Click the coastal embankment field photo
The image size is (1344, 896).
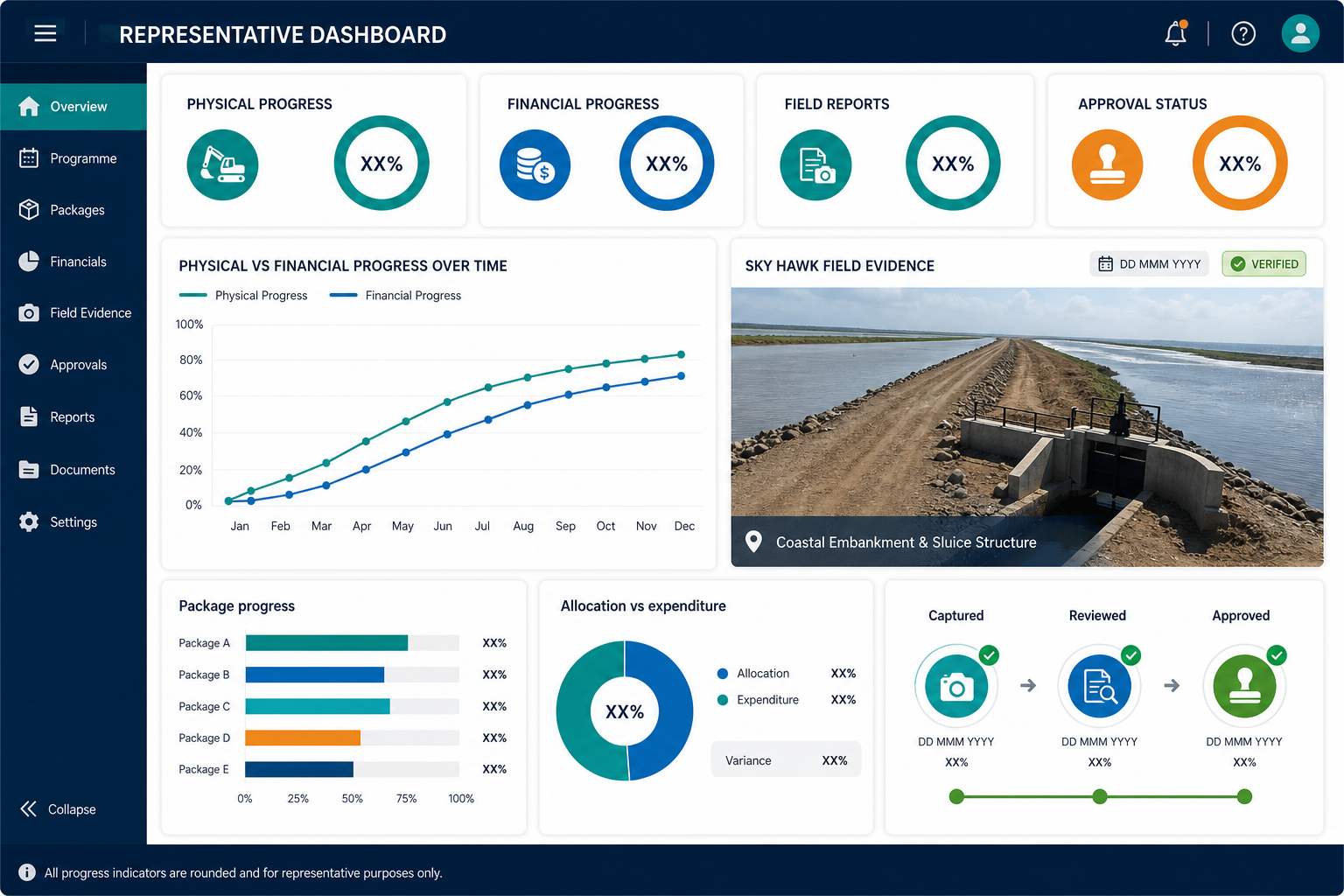tap(1027, 427)
